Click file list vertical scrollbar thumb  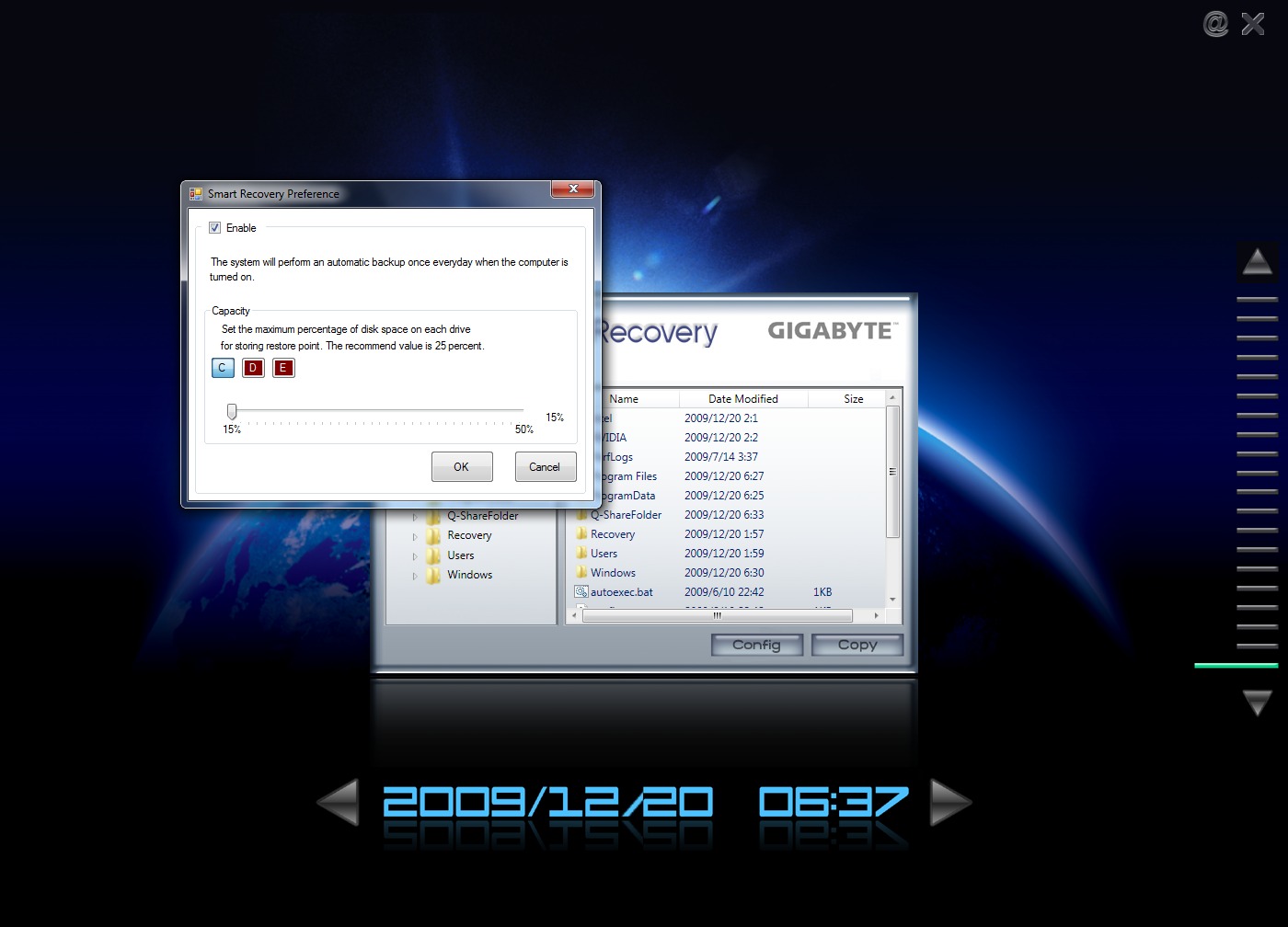[892, 472]
